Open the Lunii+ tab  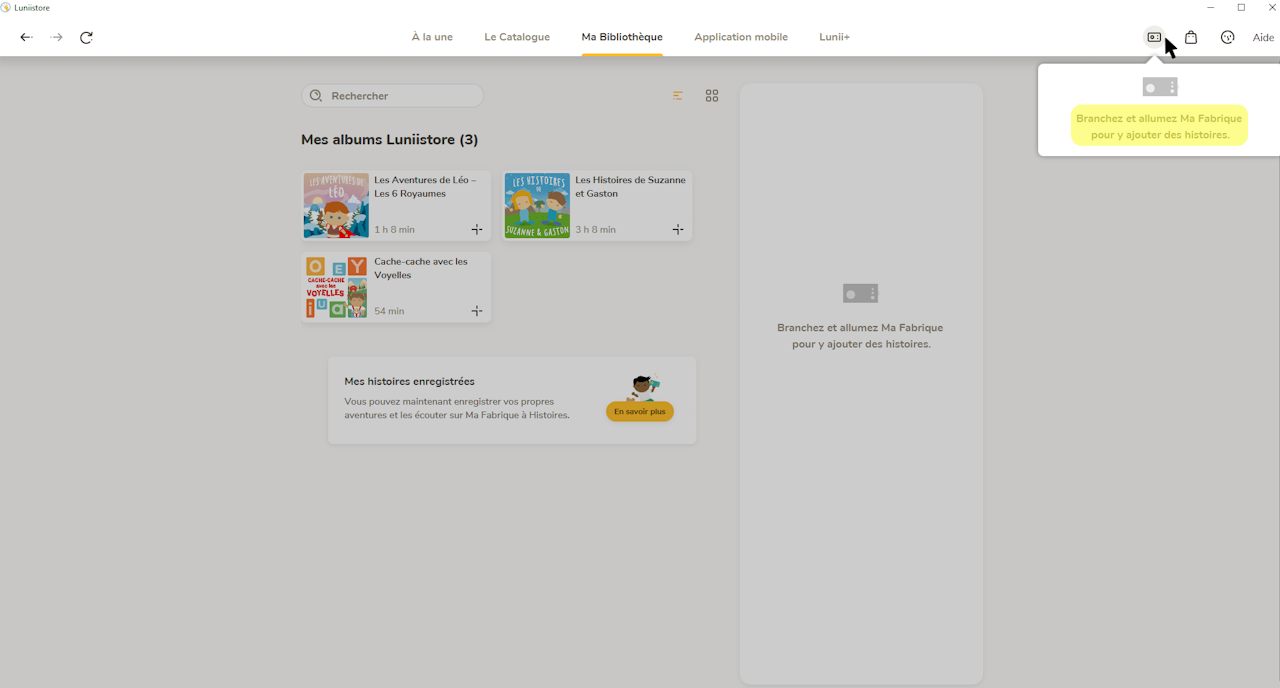(x=834, y=37)
